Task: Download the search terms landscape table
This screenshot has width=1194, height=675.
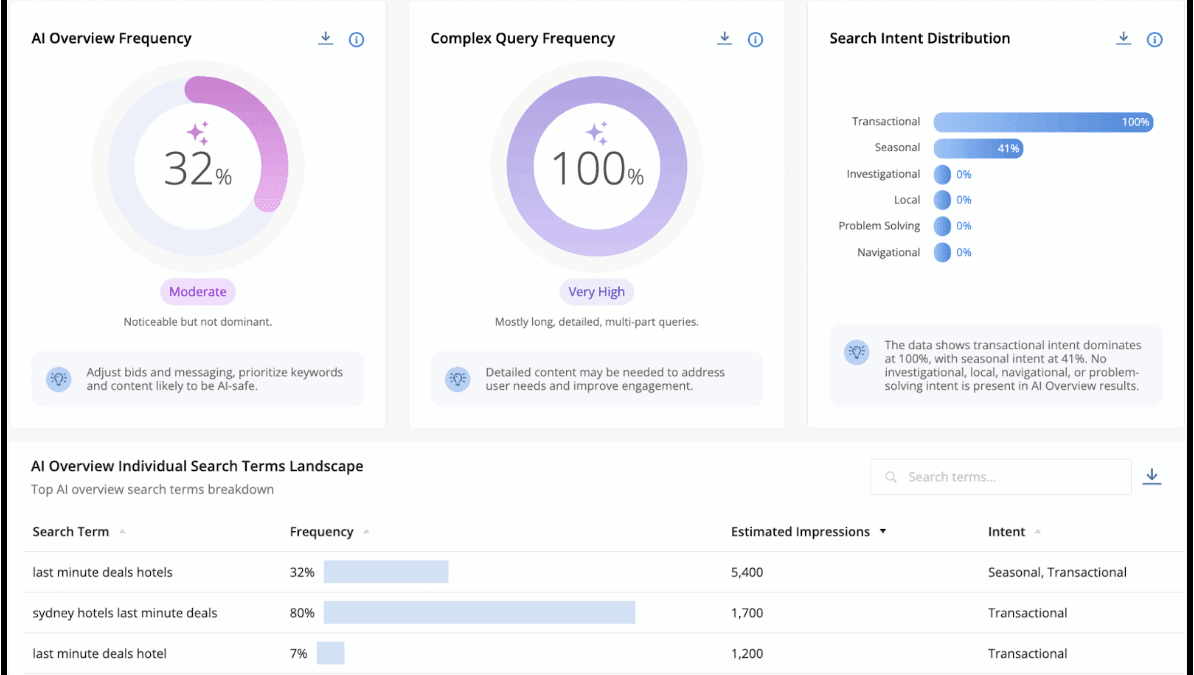Action: [x=1152, y=476]
